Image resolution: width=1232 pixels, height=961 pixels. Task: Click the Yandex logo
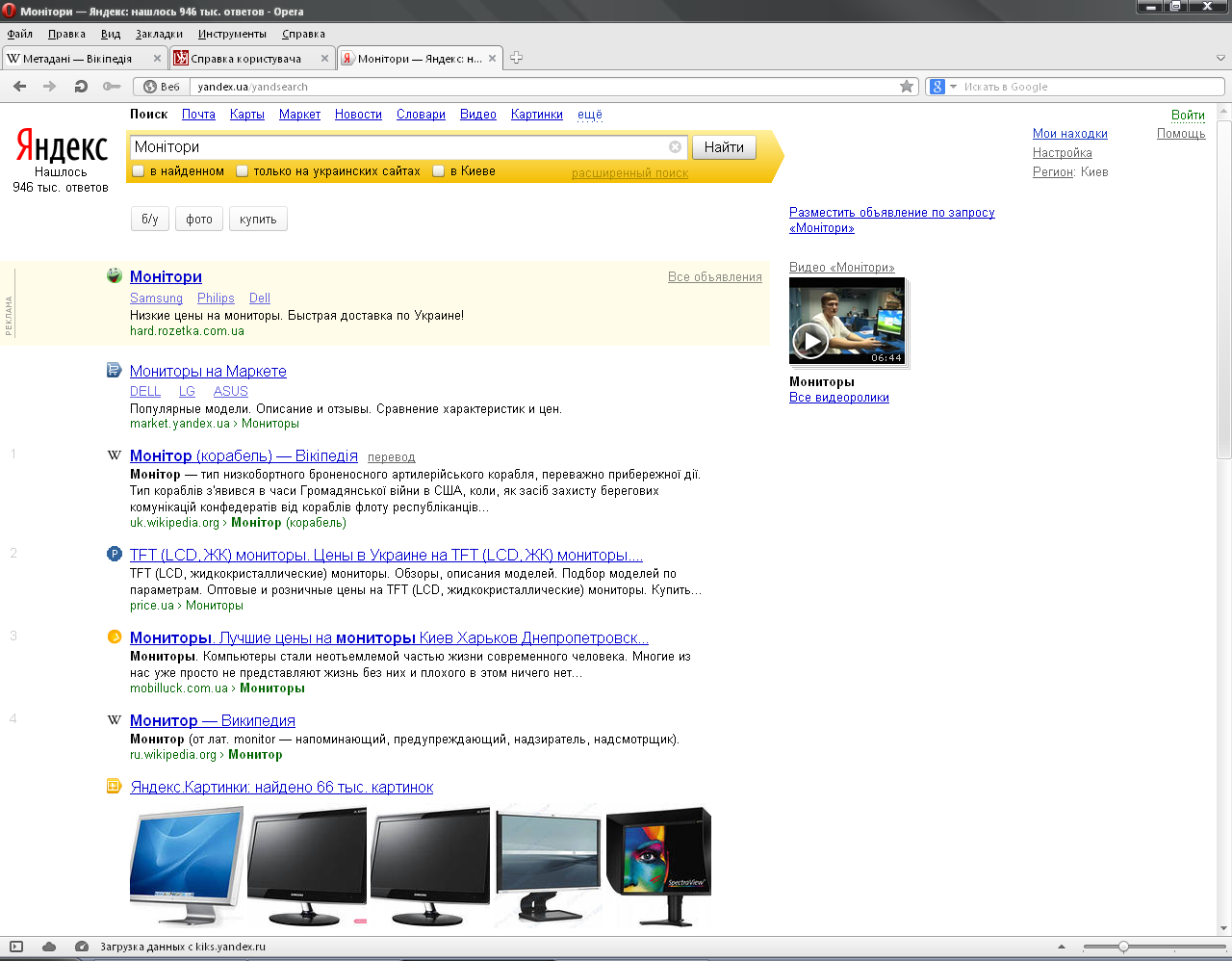[62, 145]
